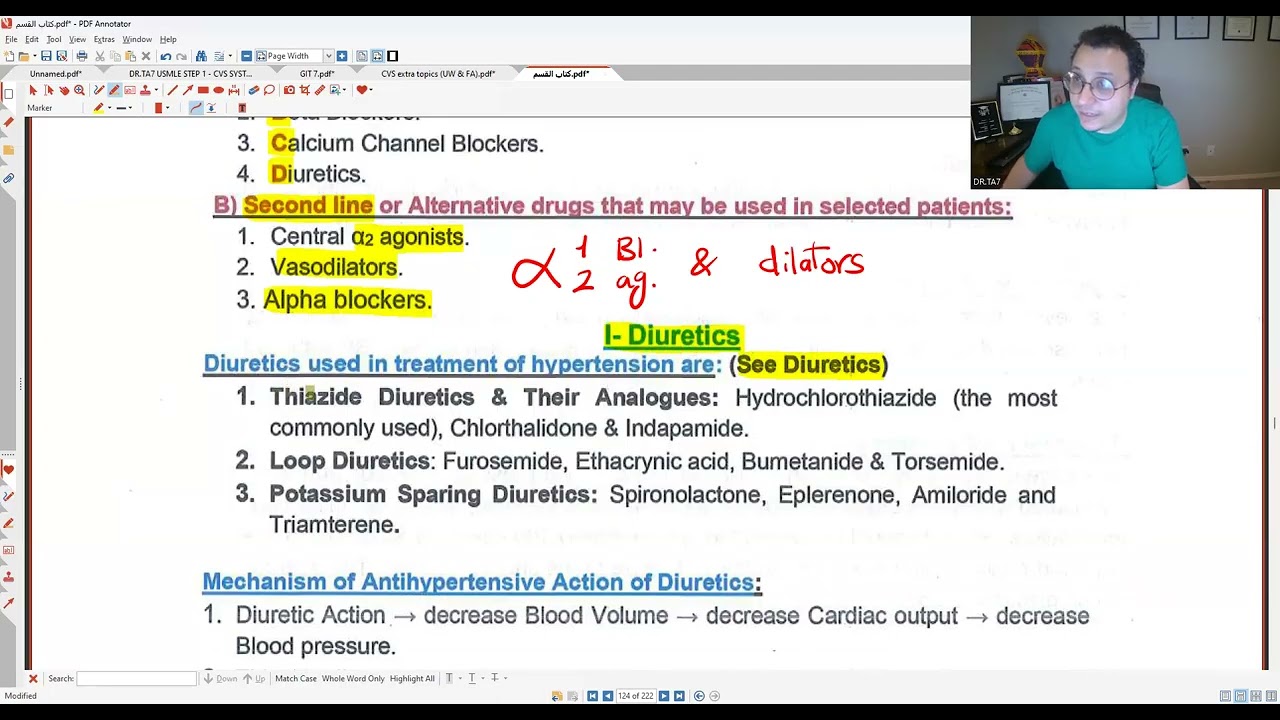Open the Help menu
This screenshot has width=1280, height=720.
(x=168, y=39)
